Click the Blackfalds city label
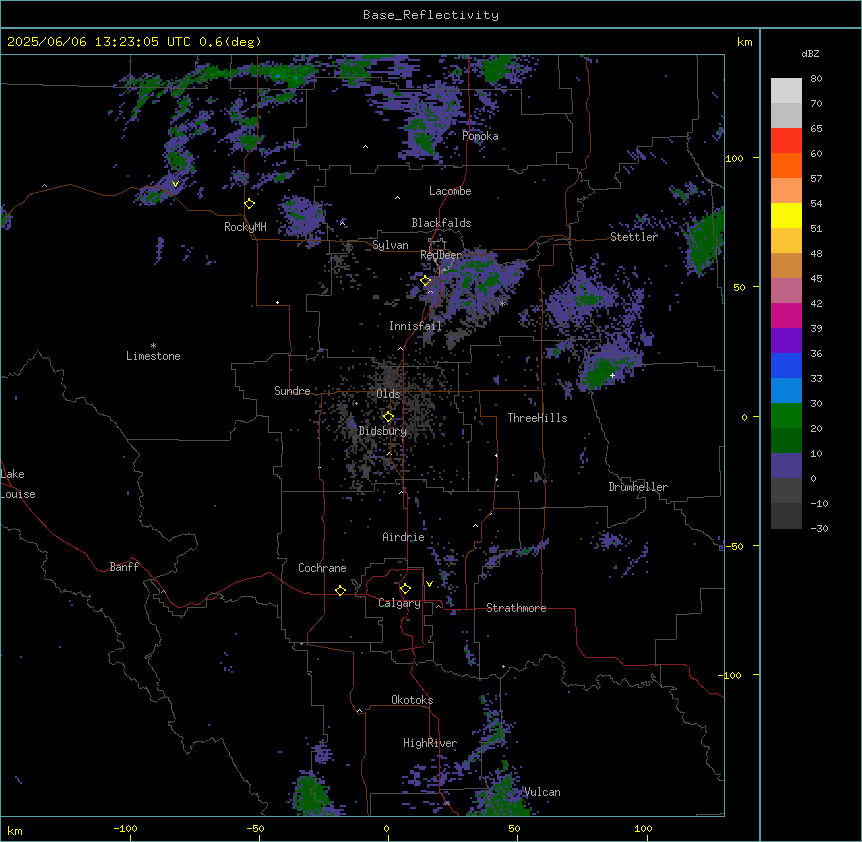 coord(441,223)
